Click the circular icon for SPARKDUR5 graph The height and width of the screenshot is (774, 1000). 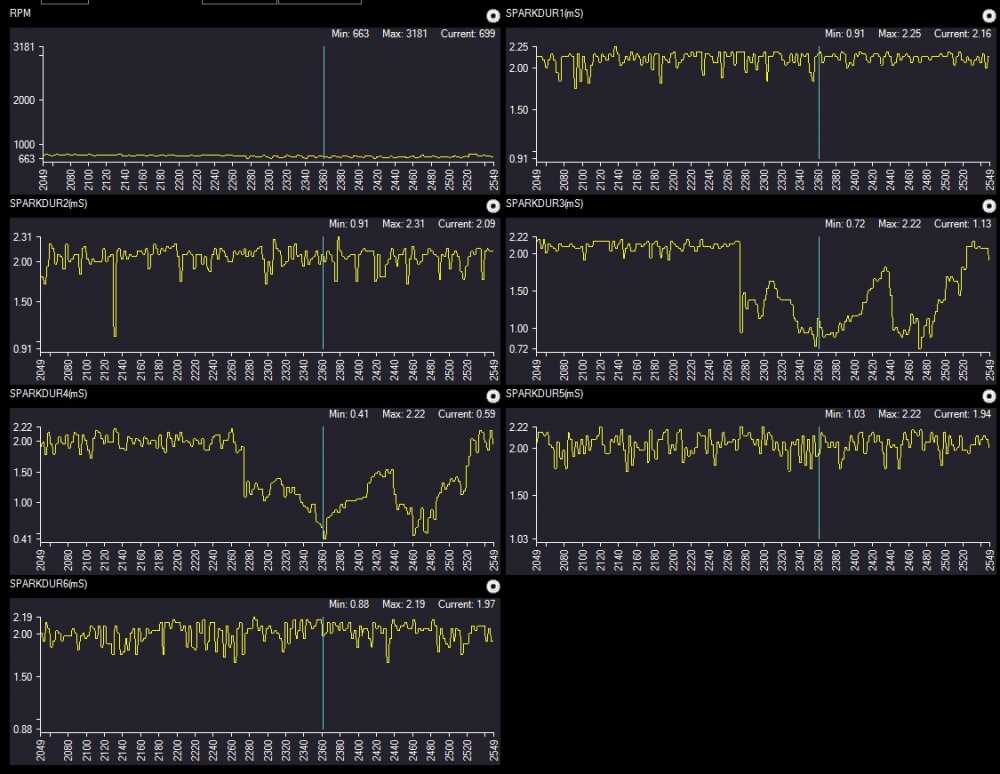coord(988,396)
